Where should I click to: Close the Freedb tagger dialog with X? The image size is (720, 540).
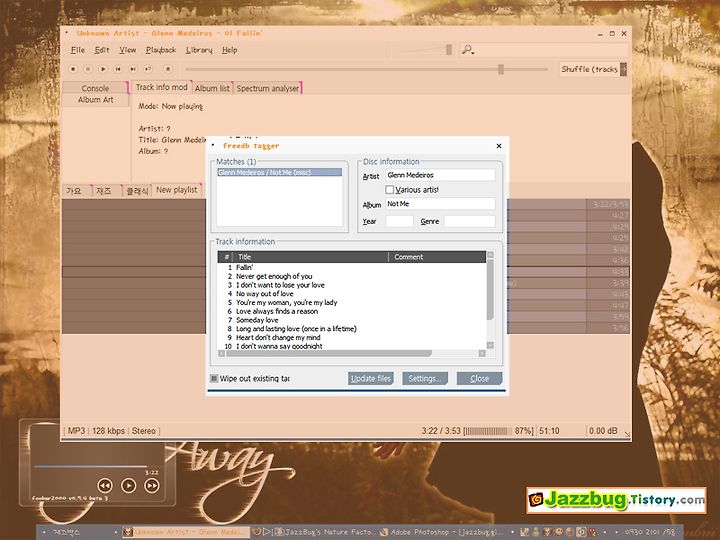coord(499,146)
